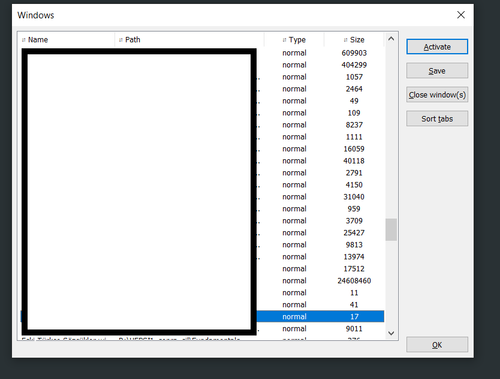Click the size value 40118

click(x=354, y=161)
